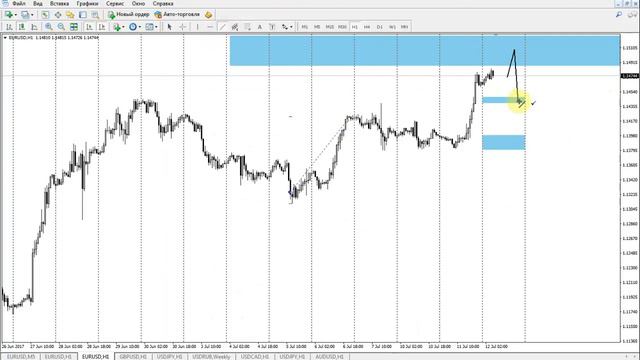Image resolution: width=640 pixels, height=360 pixels.
Task: Select the H1 timeframe button
Action: pyautogui.click(x=355, y=27)
